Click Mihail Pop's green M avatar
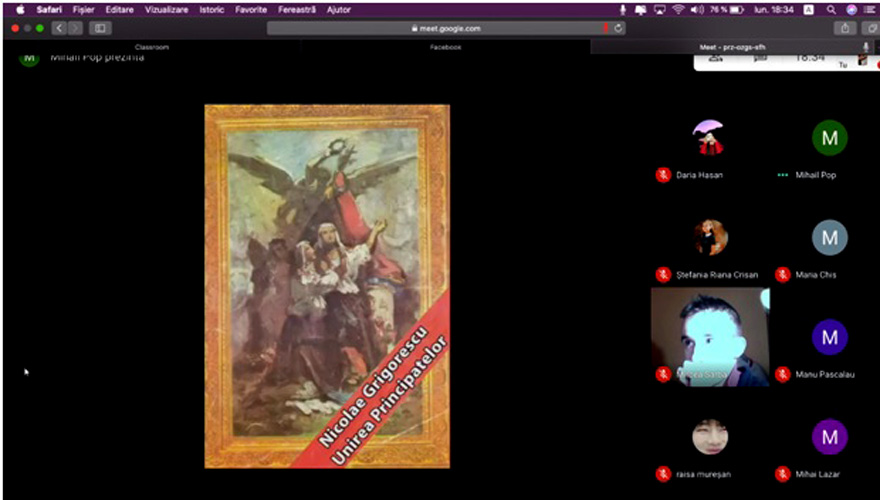This screenshot has height=500, width=880. pos(829,137)
